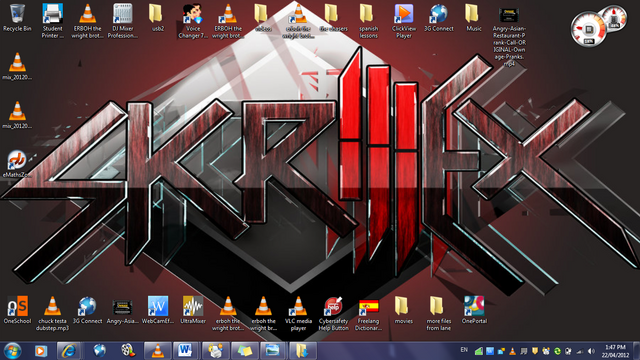Click the CPU meter gadget dial
The image size is (640, 360).
[x=588, y=29]
